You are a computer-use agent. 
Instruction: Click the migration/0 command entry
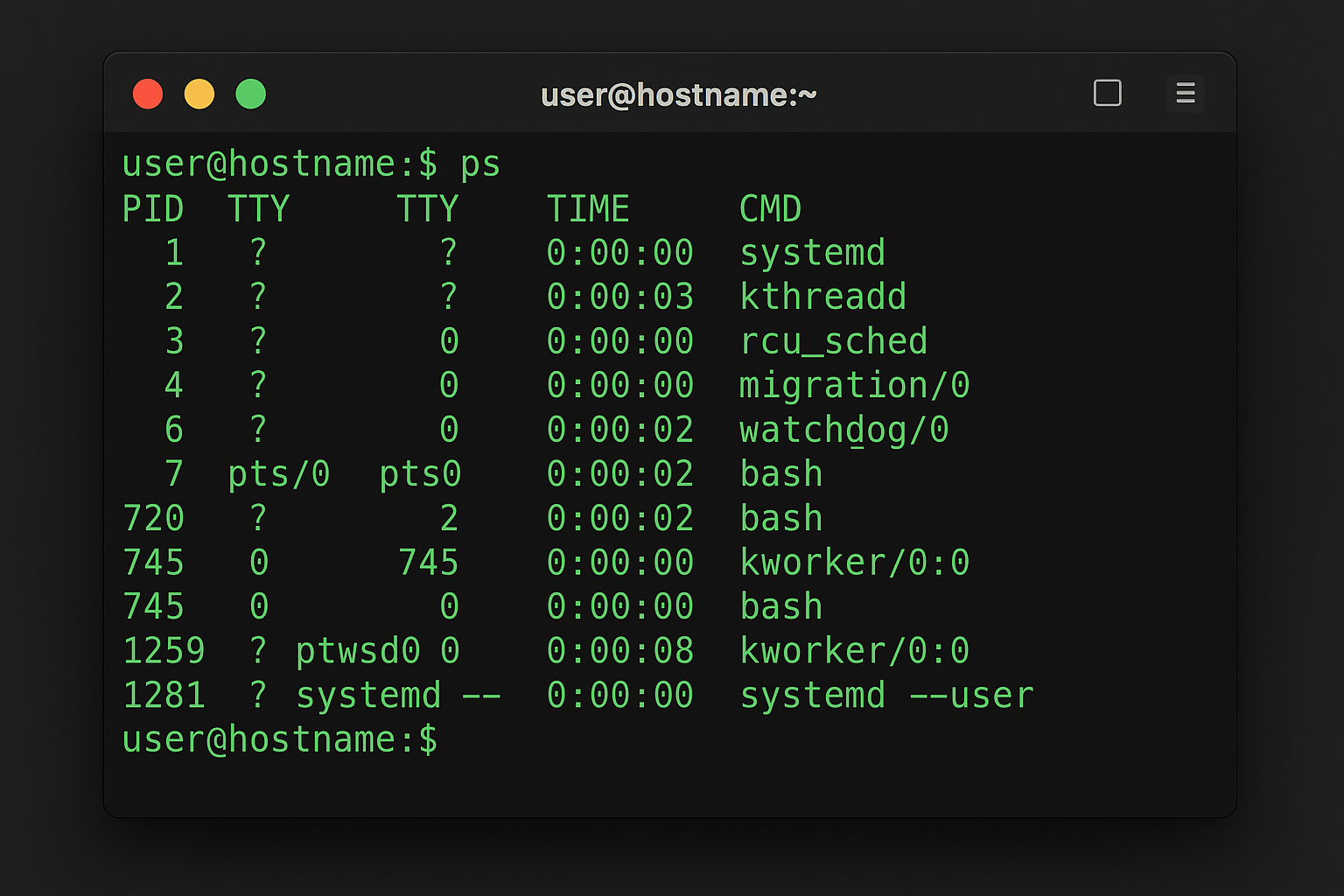[x=854, y=385]
